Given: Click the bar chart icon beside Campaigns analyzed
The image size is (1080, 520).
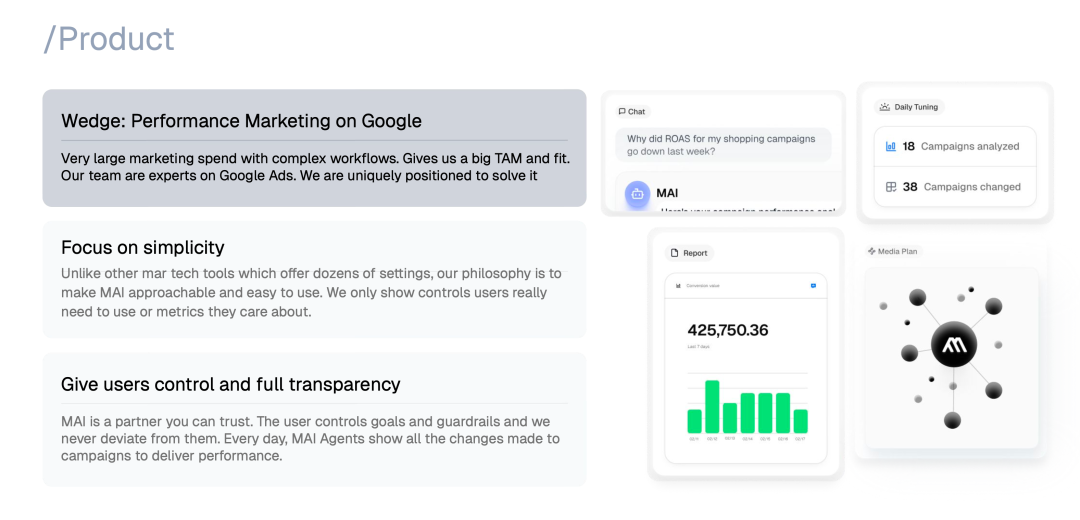Looking at the screenshot, I should pos(891,146).
